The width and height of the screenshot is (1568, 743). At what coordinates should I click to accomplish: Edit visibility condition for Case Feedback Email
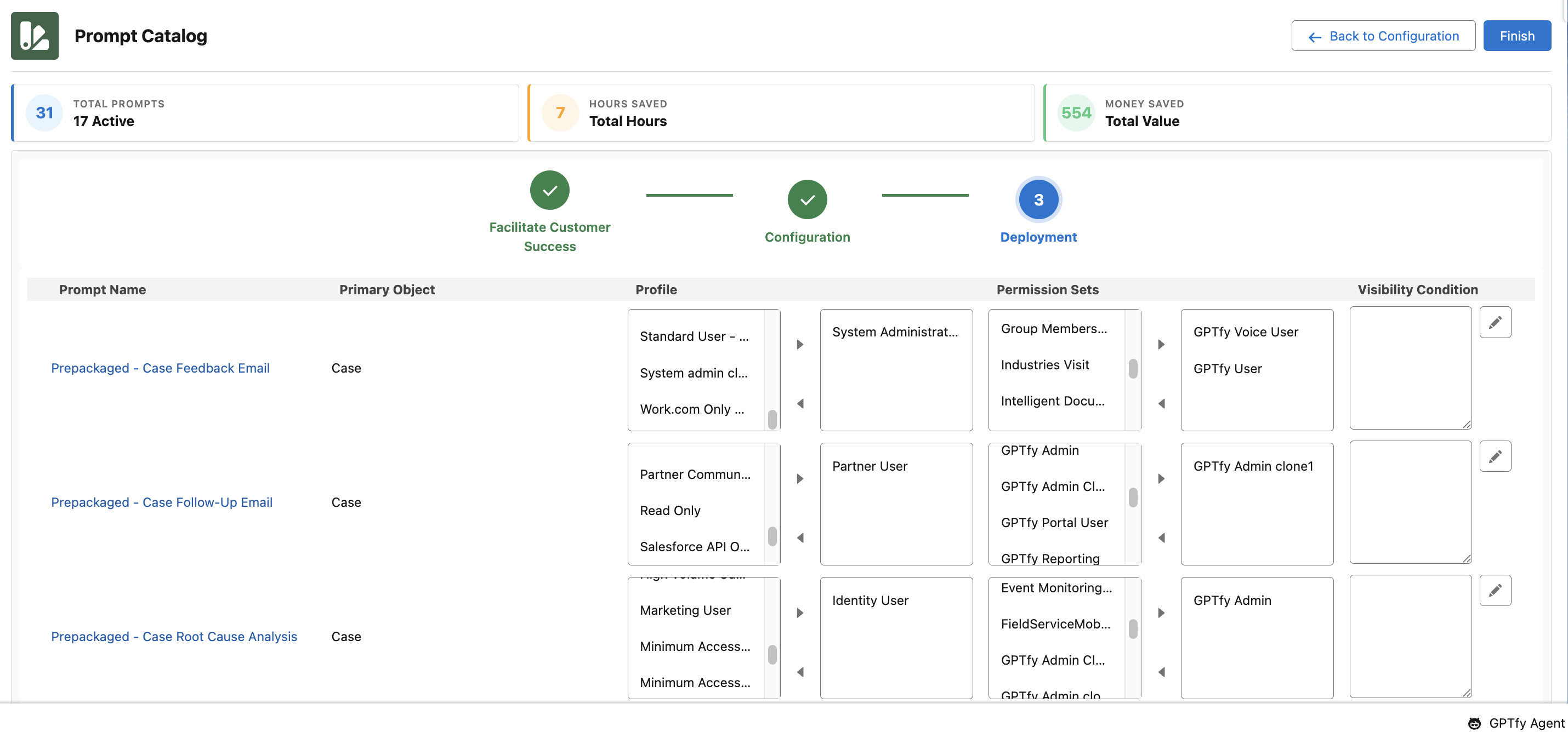[1495, 323]
